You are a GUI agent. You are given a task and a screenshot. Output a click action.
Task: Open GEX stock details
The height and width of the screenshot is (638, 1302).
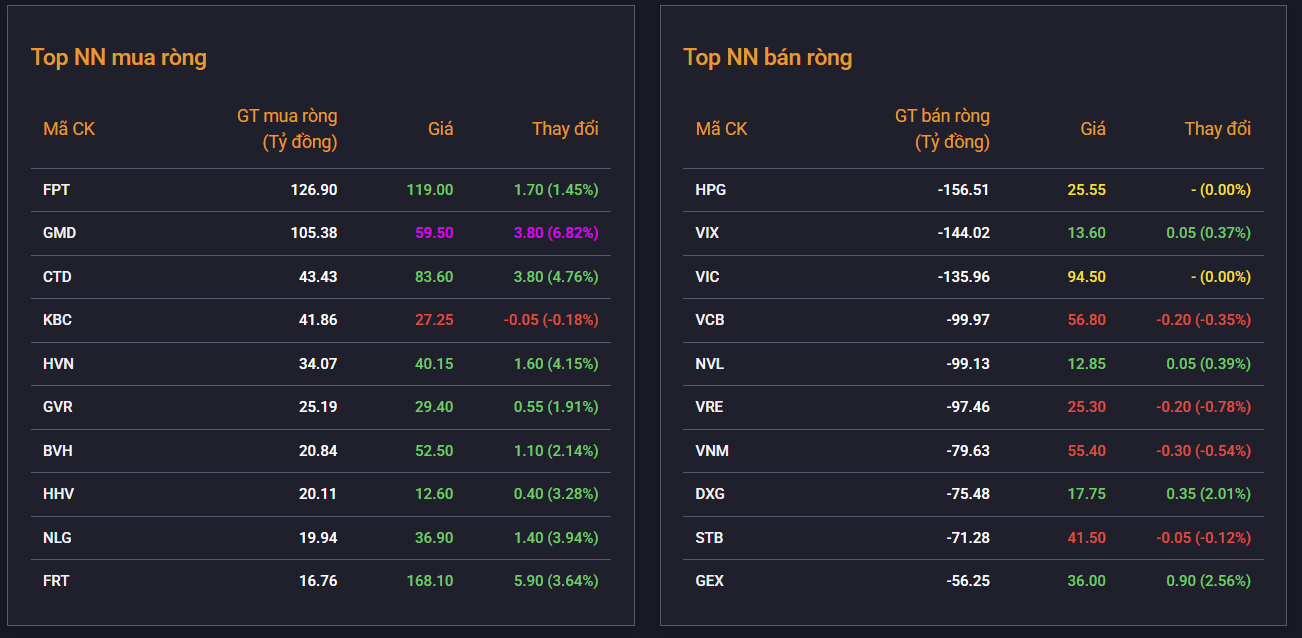click(x=709, y=581)
